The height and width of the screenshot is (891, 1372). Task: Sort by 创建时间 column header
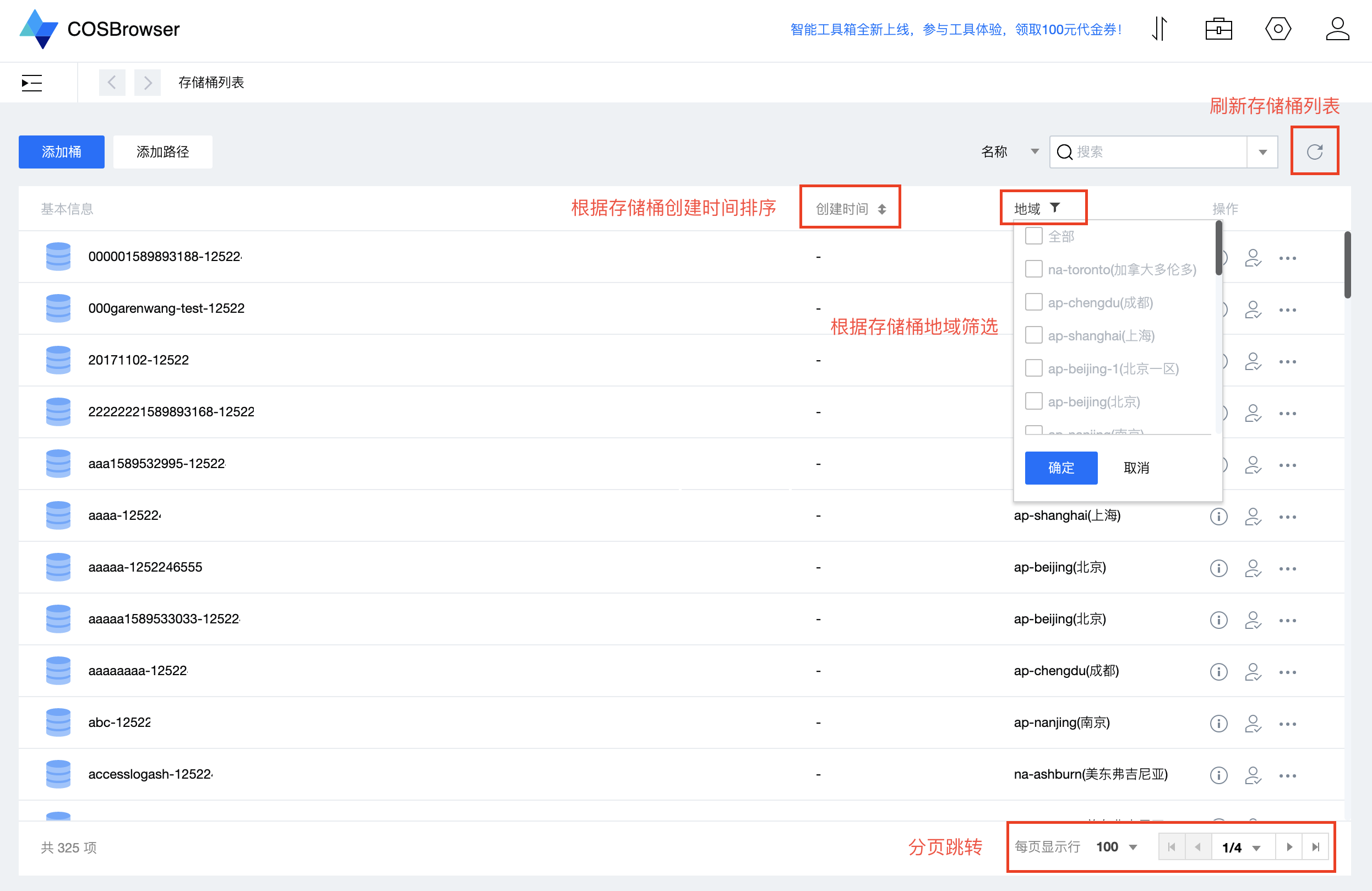pos(850,208)
